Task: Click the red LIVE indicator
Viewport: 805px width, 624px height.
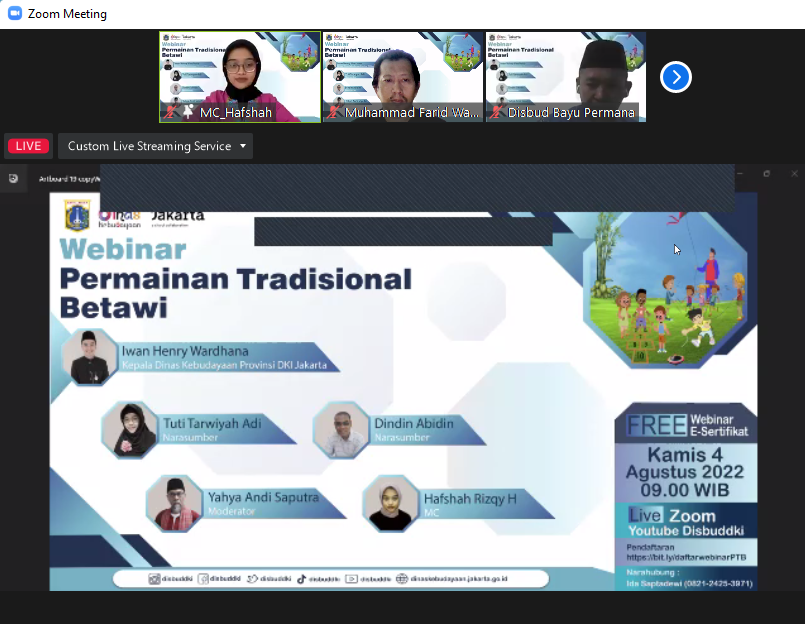Action: pyautogui.click(x=28, y=146)
